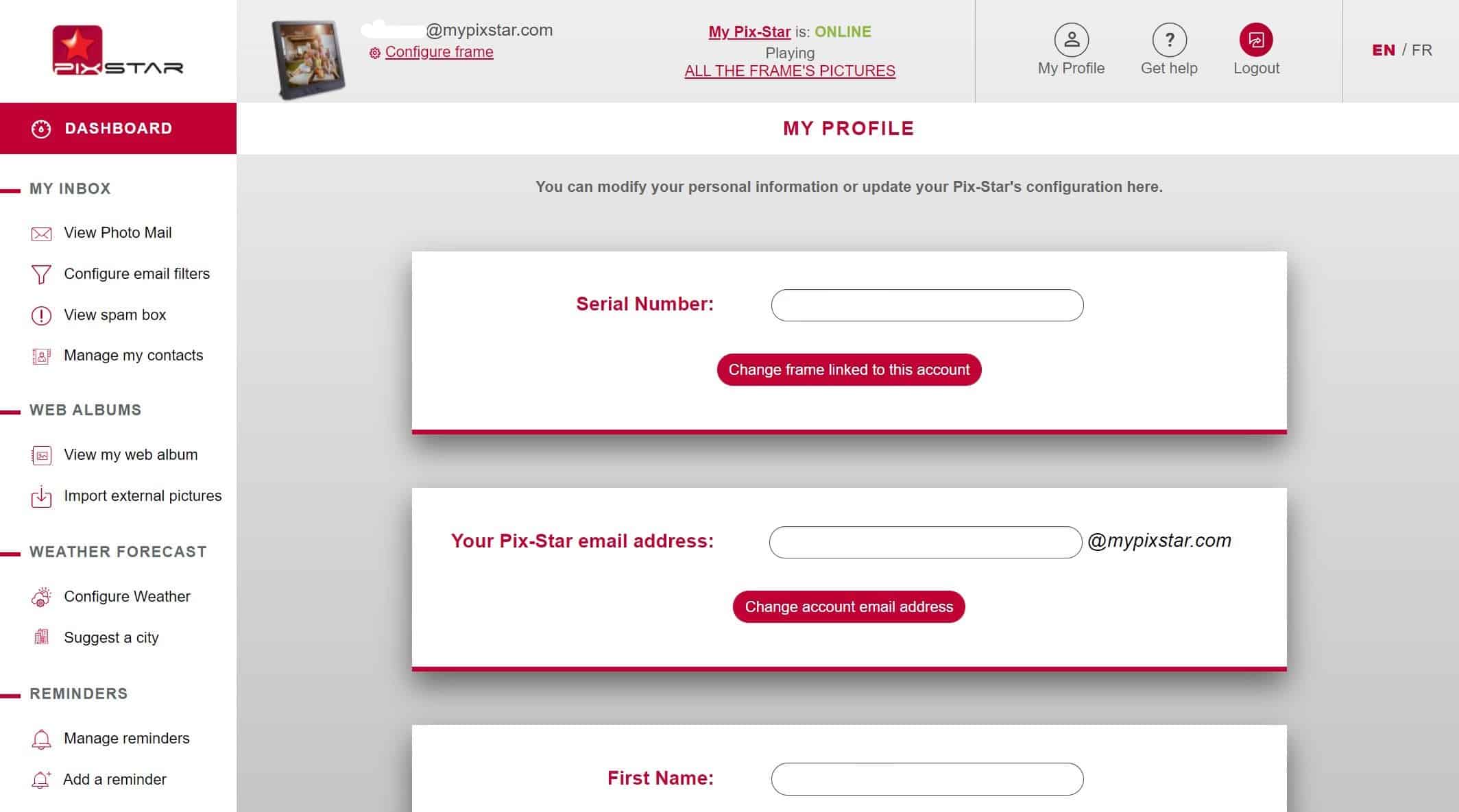Click the View Photo Mail icon
The width and height of the screenshot is (1459, 812).
tap(40, 232)
